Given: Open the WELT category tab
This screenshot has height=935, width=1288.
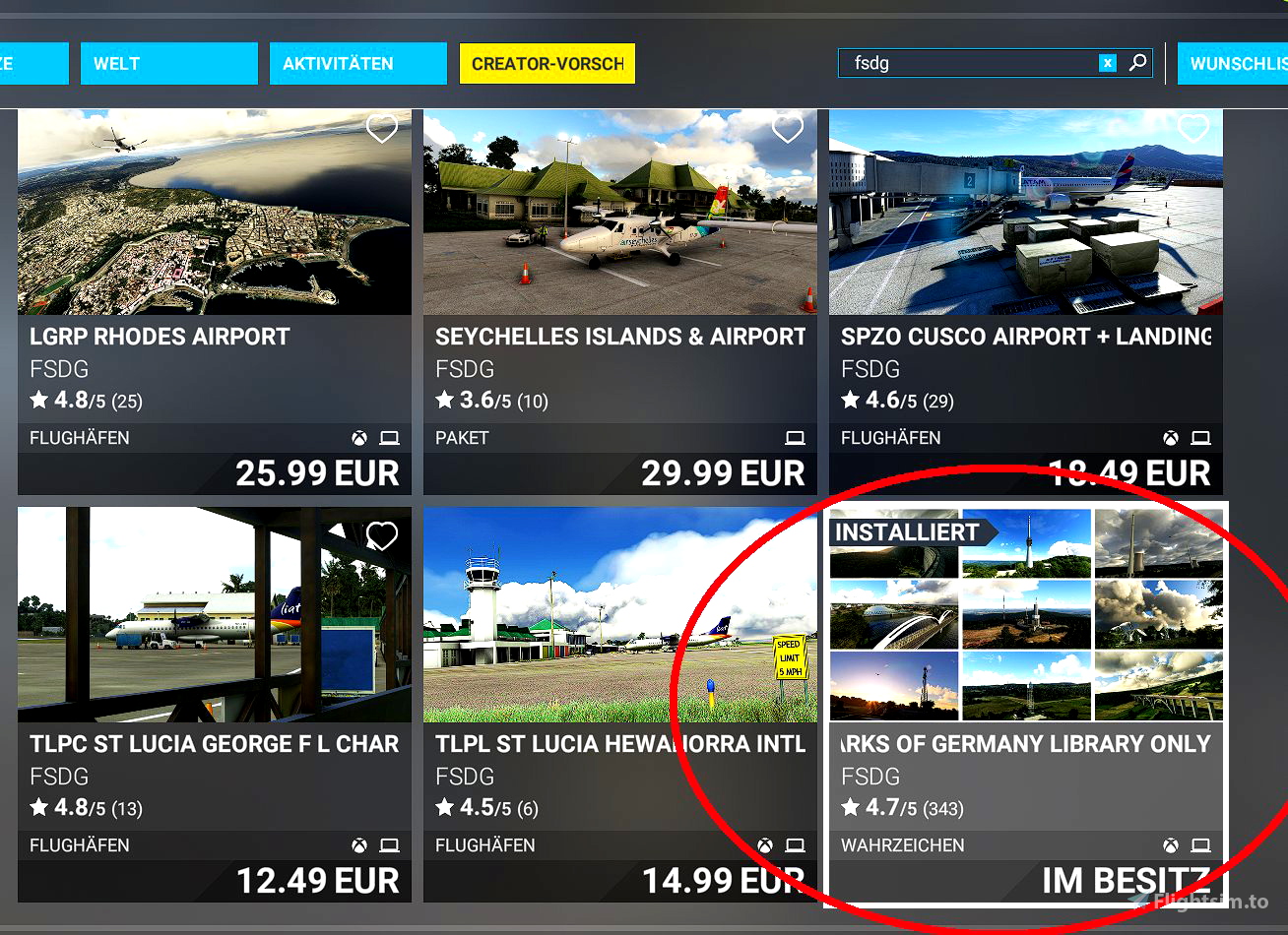Looking at the screenshot, I should pyautogui.click(x=169, y=63).
